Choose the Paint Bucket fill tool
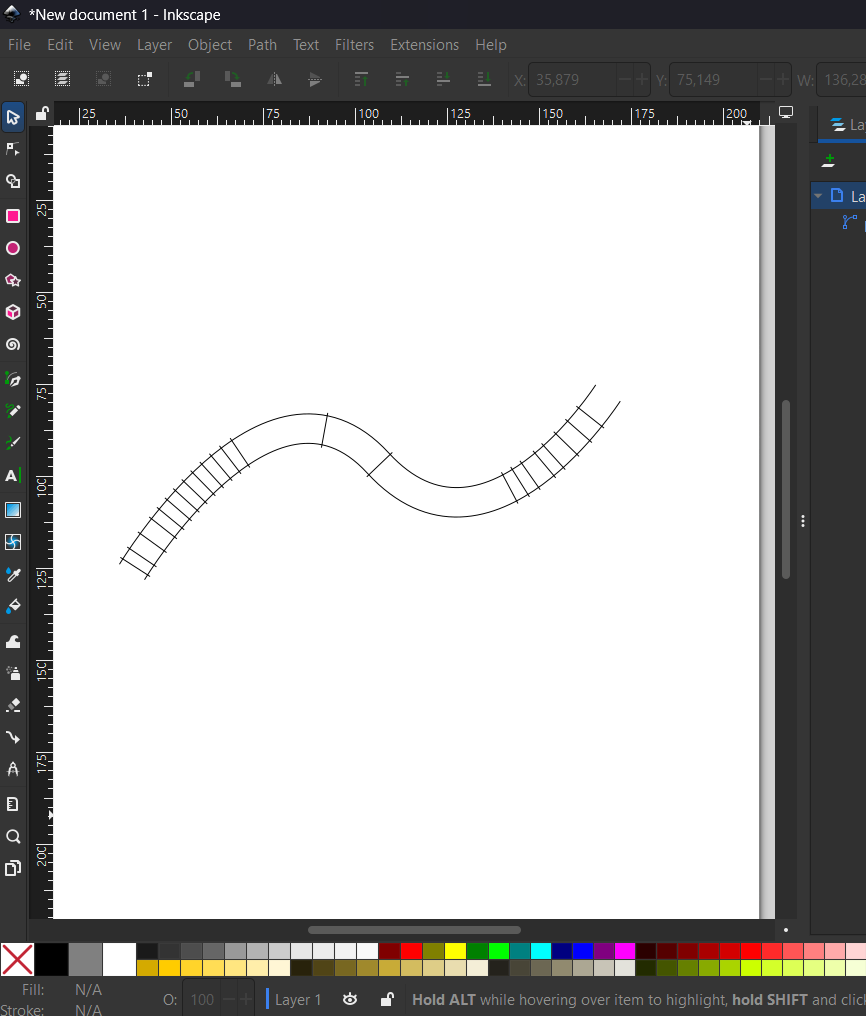The height and width of the screenshot is (1016, 866). tap(13, 606)
